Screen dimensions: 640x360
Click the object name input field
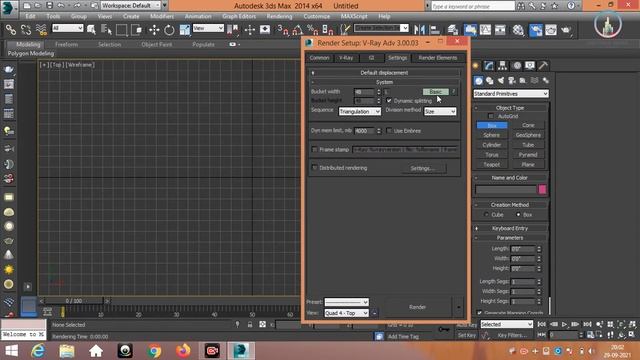tap(505, 189)
